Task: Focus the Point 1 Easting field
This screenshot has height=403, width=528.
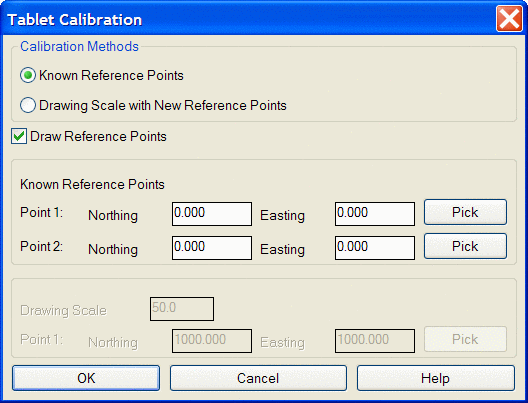Action: click(x=375, y=214)
